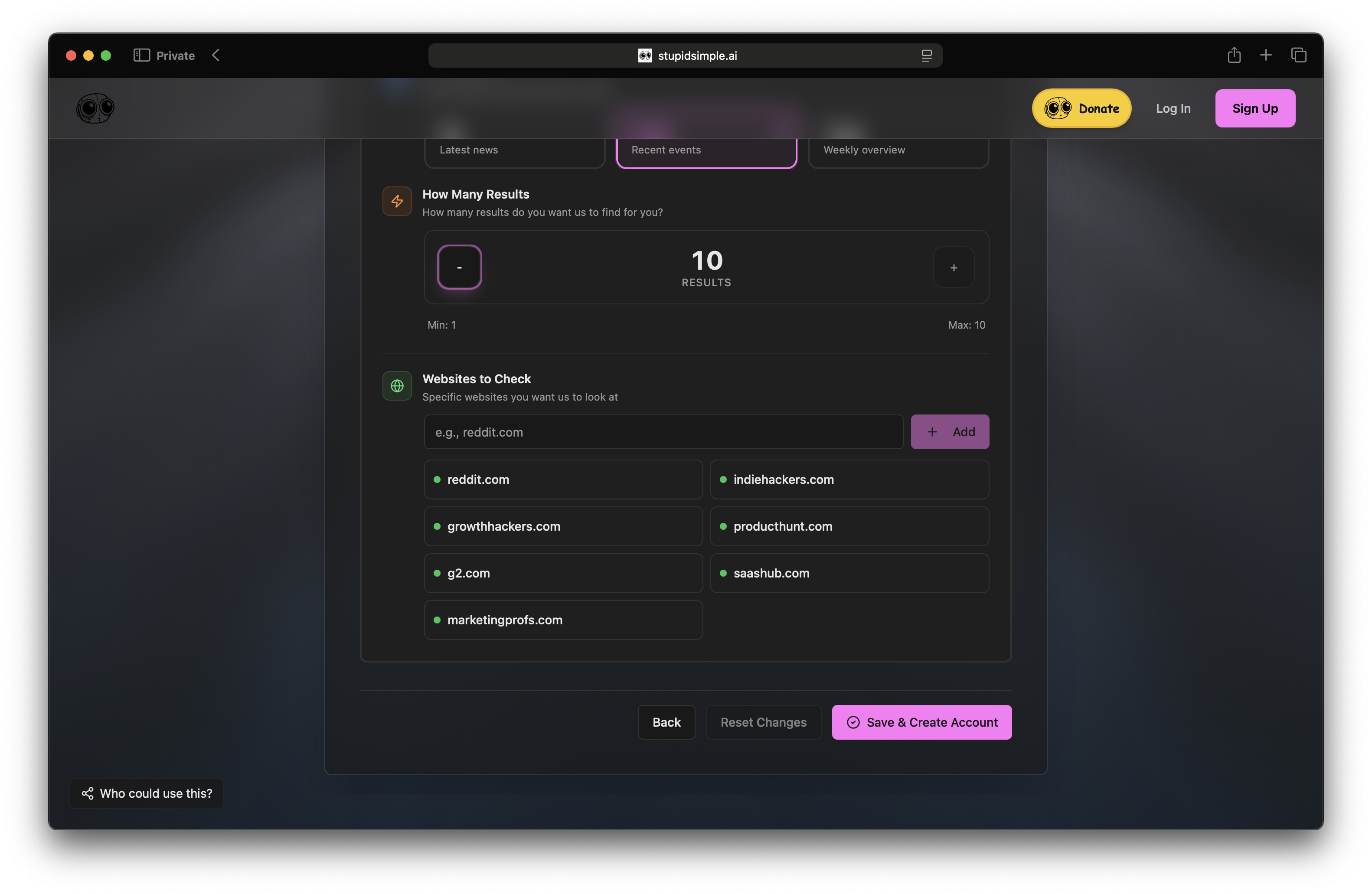Open Who could use this? panel
Viewport: 1372px width, 894px height.
pos(147,793)
